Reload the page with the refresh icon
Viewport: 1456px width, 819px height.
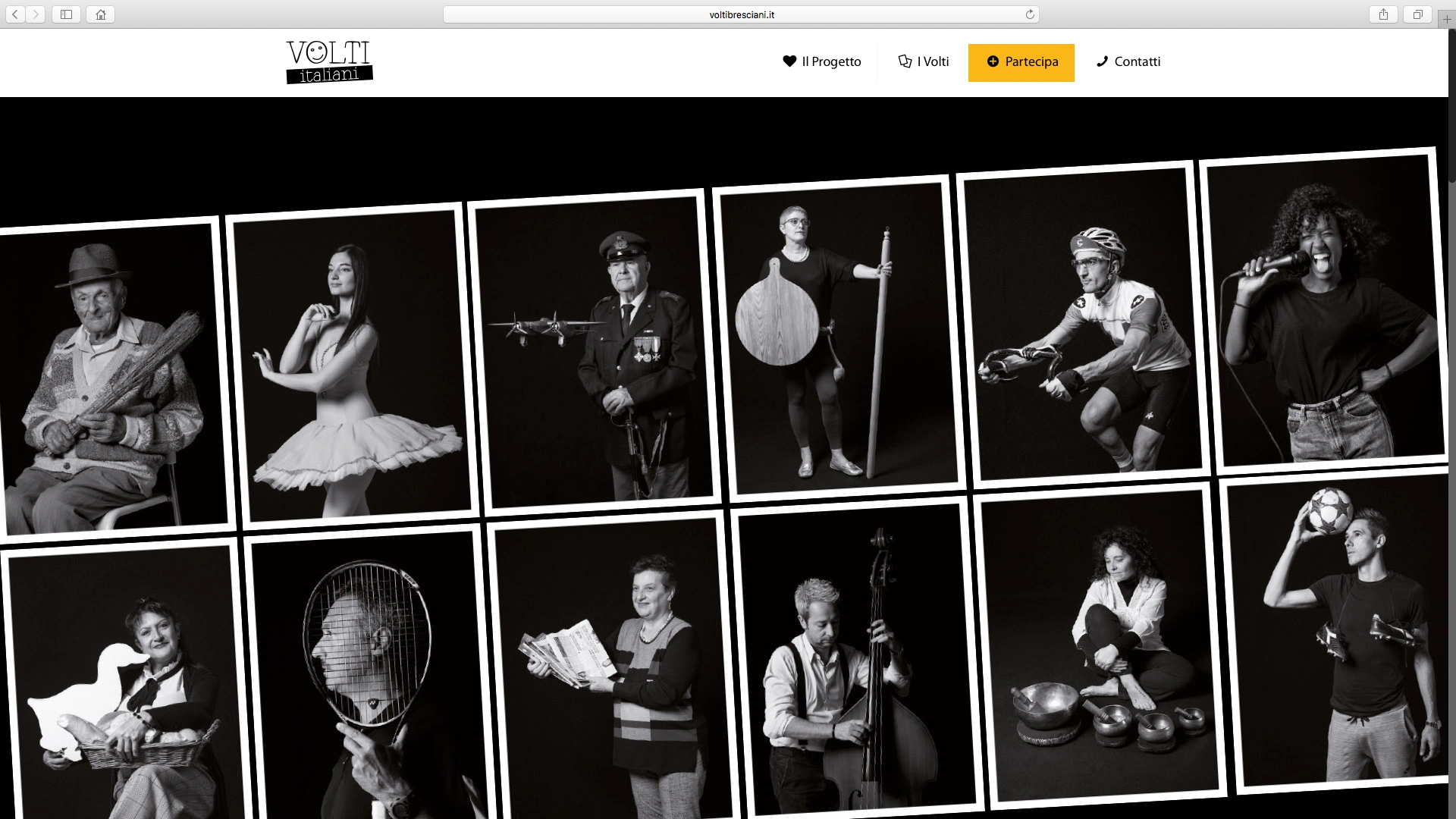pyautogui.click(x=1030, y=14)
